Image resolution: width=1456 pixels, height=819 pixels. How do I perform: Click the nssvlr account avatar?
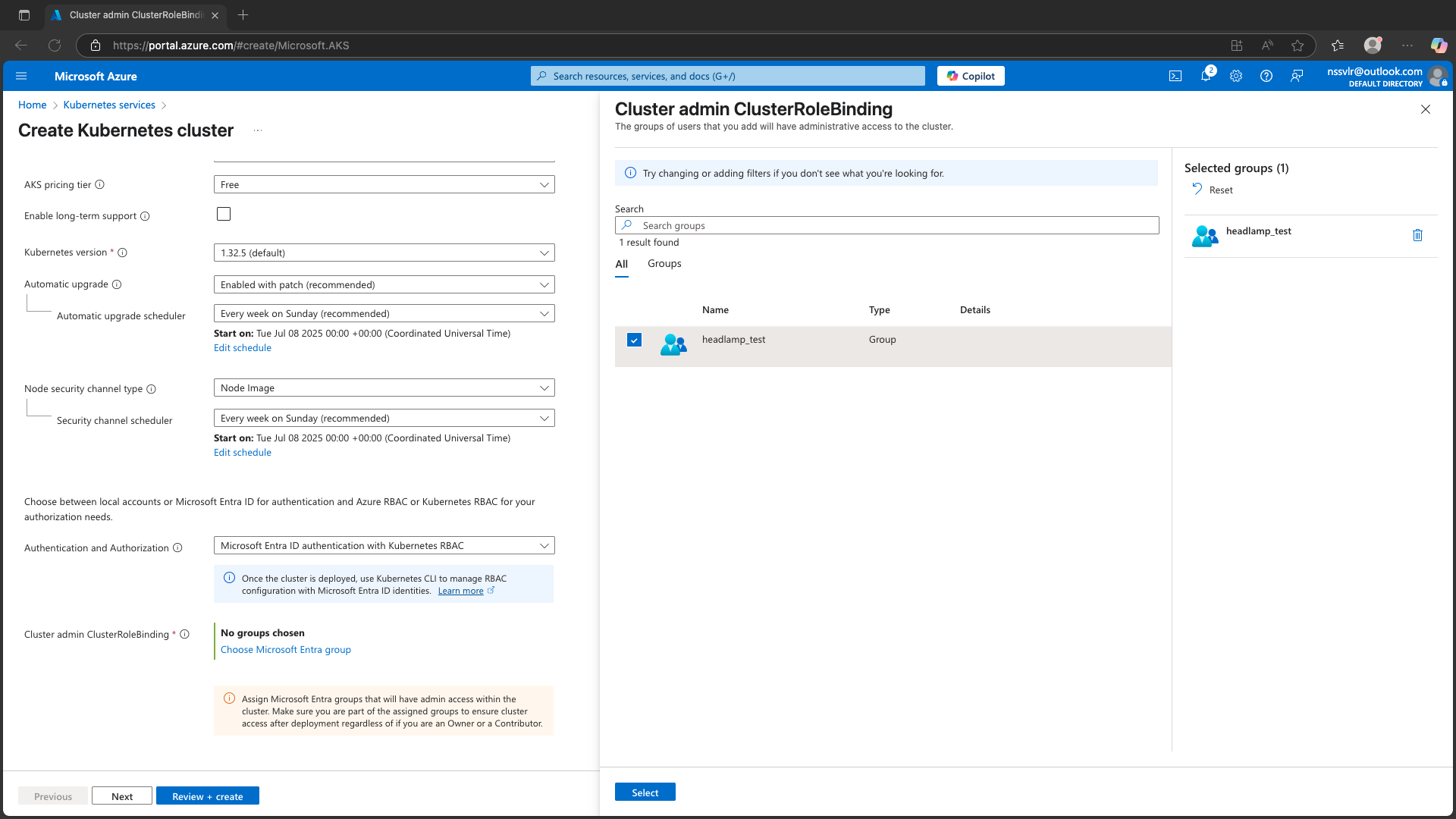[1439, 76]
